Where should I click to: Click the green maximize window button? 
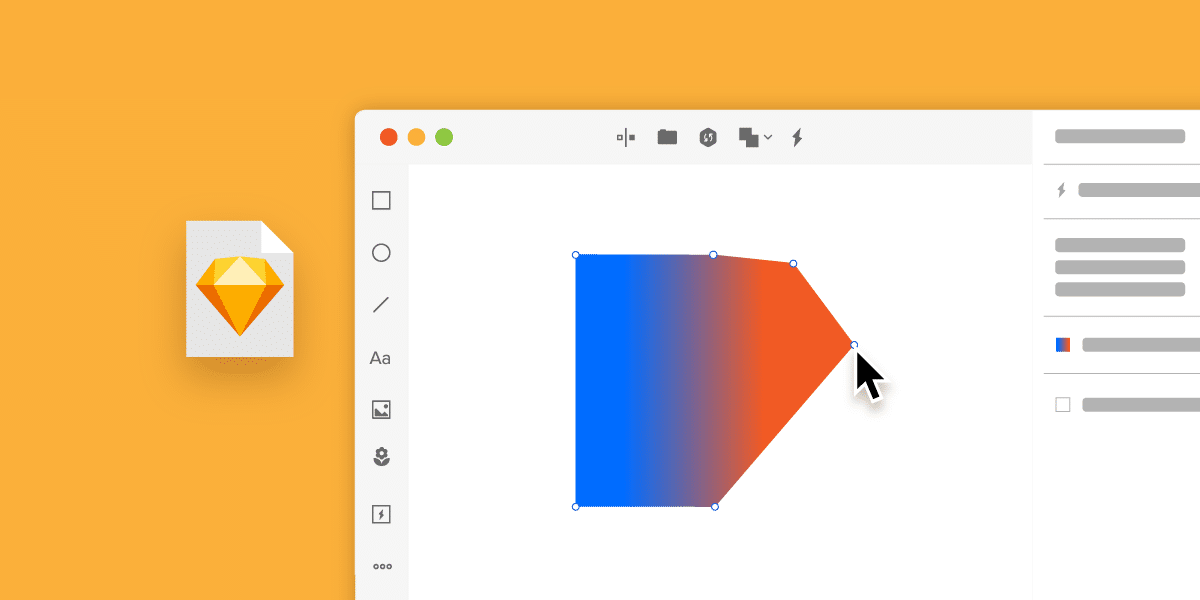pos(444,137)
